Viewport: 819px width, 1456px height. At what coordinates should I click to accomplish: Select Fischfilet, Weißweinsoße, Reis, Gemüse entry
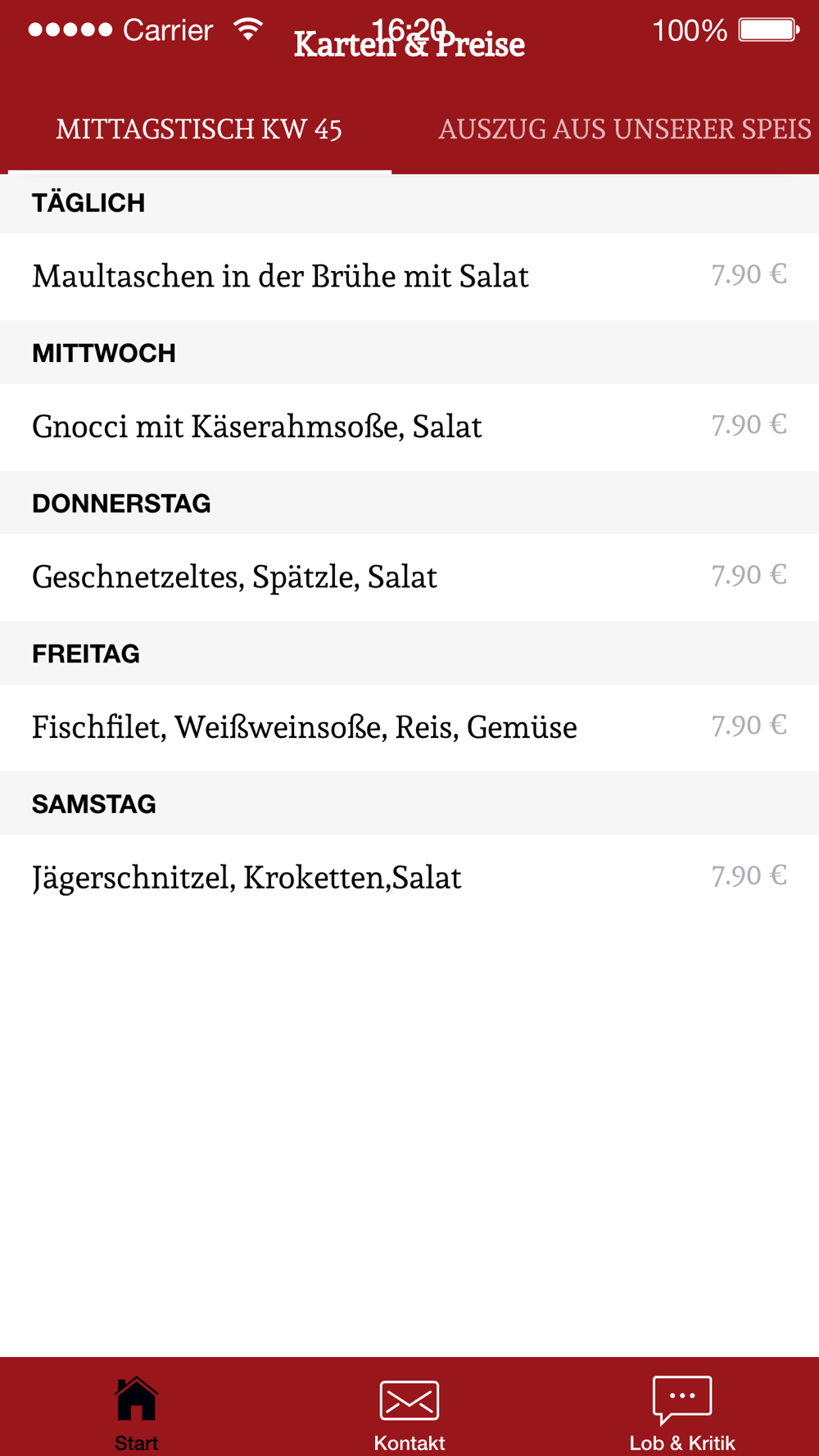(409, 727)
